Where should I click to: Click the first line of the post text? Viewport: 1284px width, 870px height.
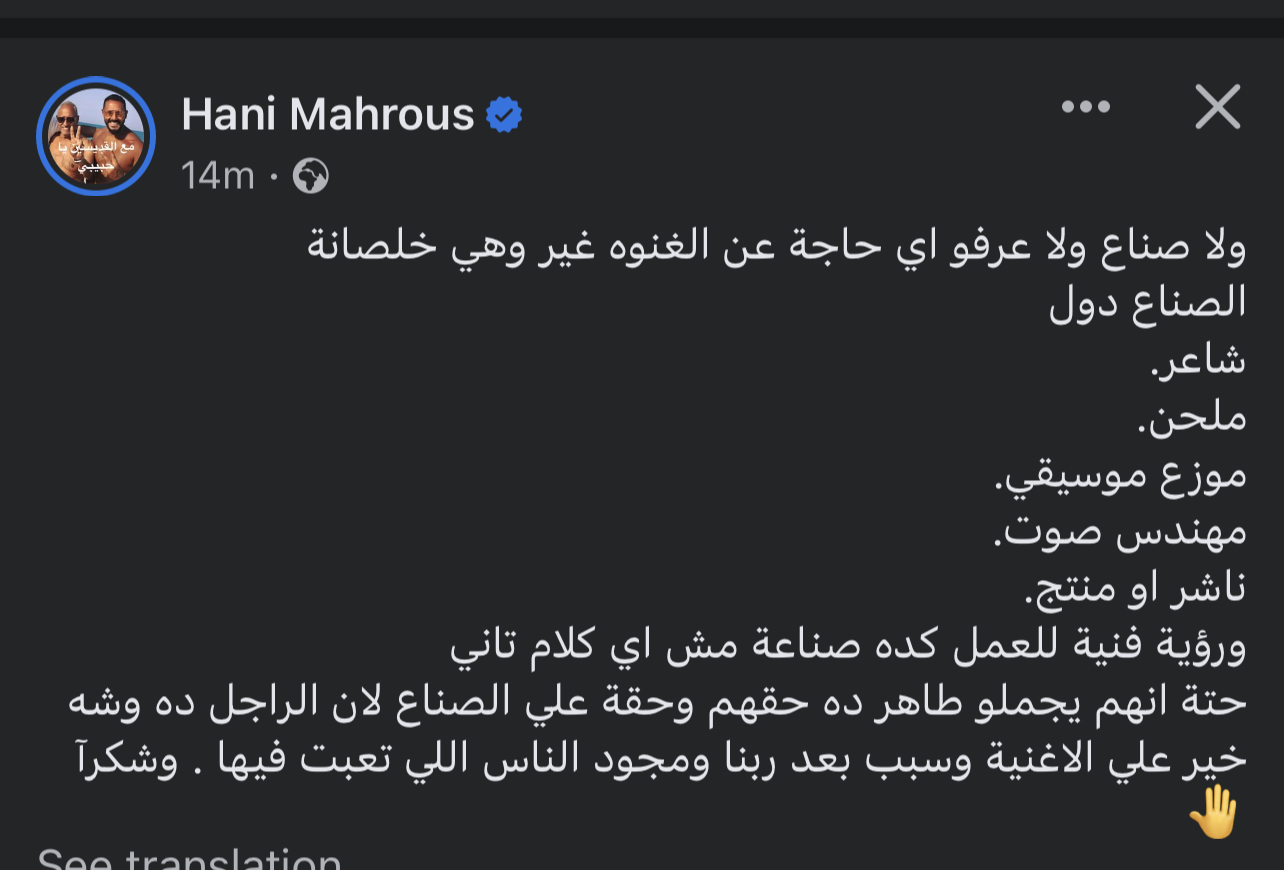pos(776,247)
